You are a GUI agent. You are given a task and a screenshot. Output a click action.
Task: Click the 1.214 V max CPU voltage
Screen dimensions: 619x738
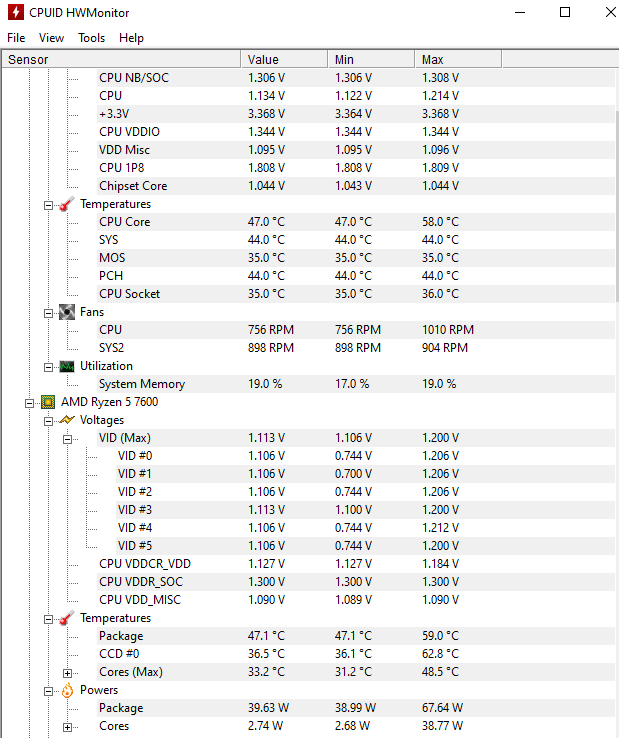440,96
